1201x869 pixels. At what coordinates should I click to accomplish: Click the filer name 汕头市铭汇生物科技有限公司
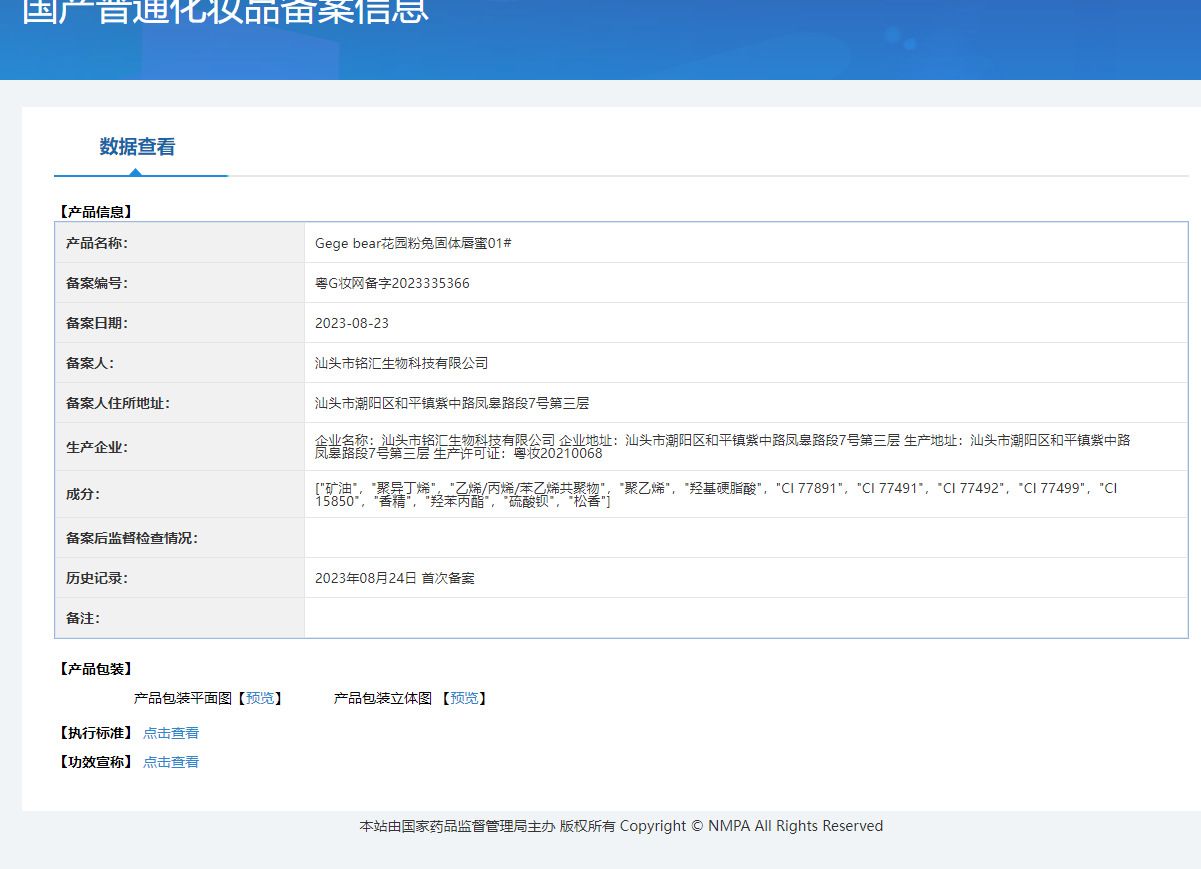click(401, 363)
